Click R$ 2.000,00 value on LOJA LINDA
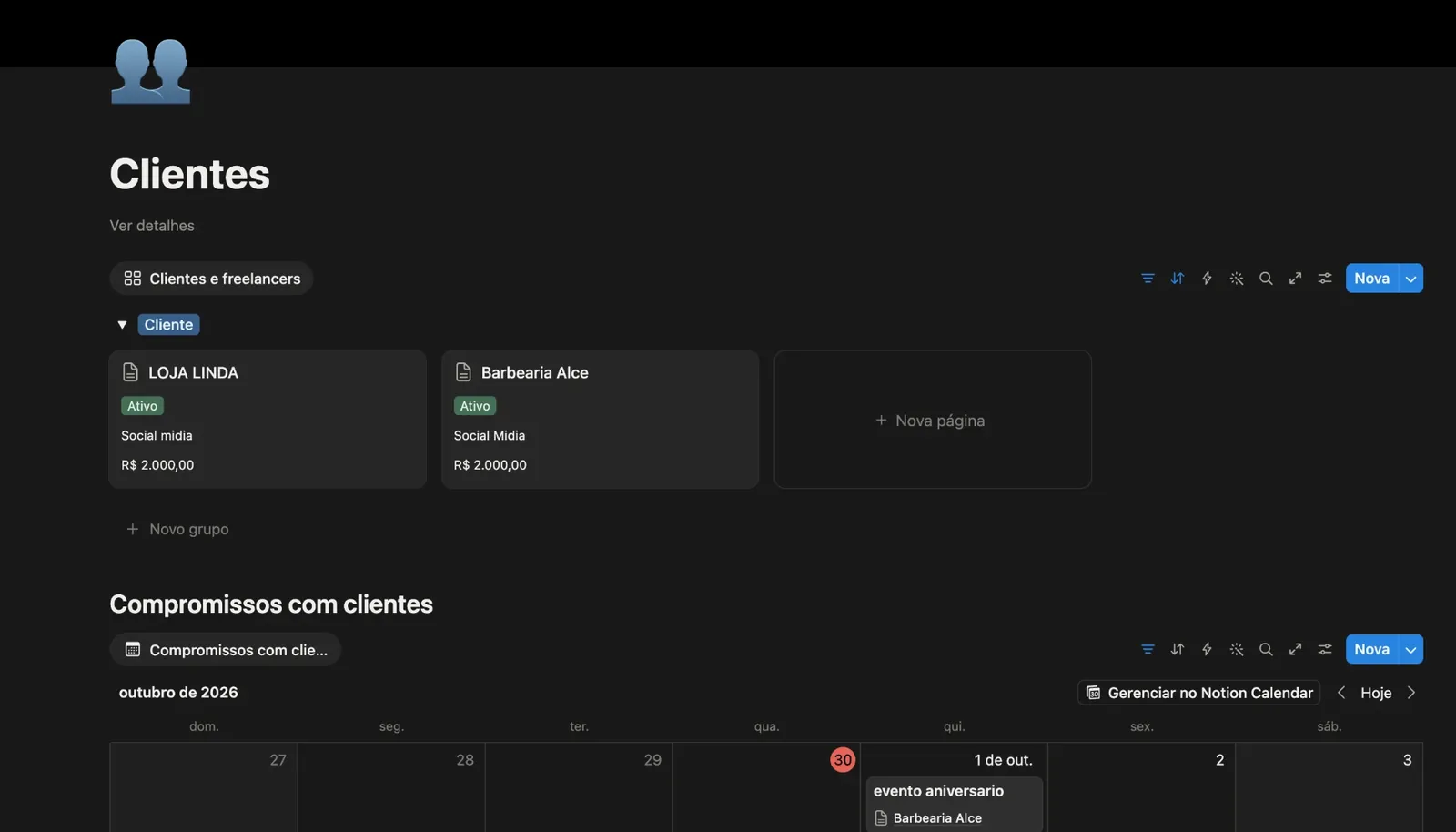 point(157,465)
